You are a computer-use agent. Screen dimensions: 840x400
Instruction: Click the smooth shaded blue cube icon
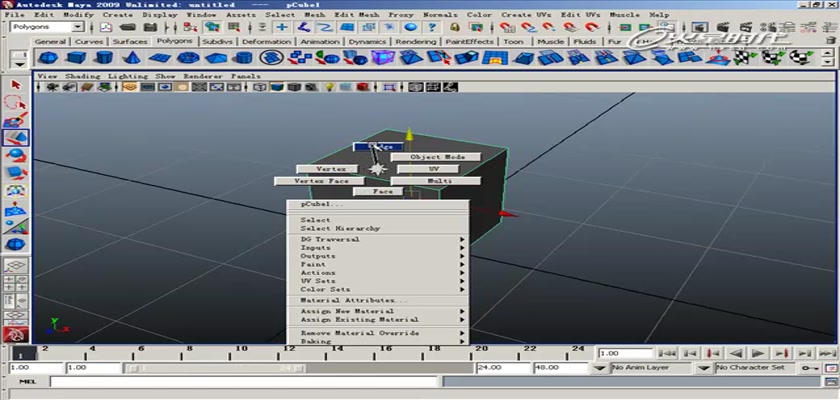coord(276,87)
